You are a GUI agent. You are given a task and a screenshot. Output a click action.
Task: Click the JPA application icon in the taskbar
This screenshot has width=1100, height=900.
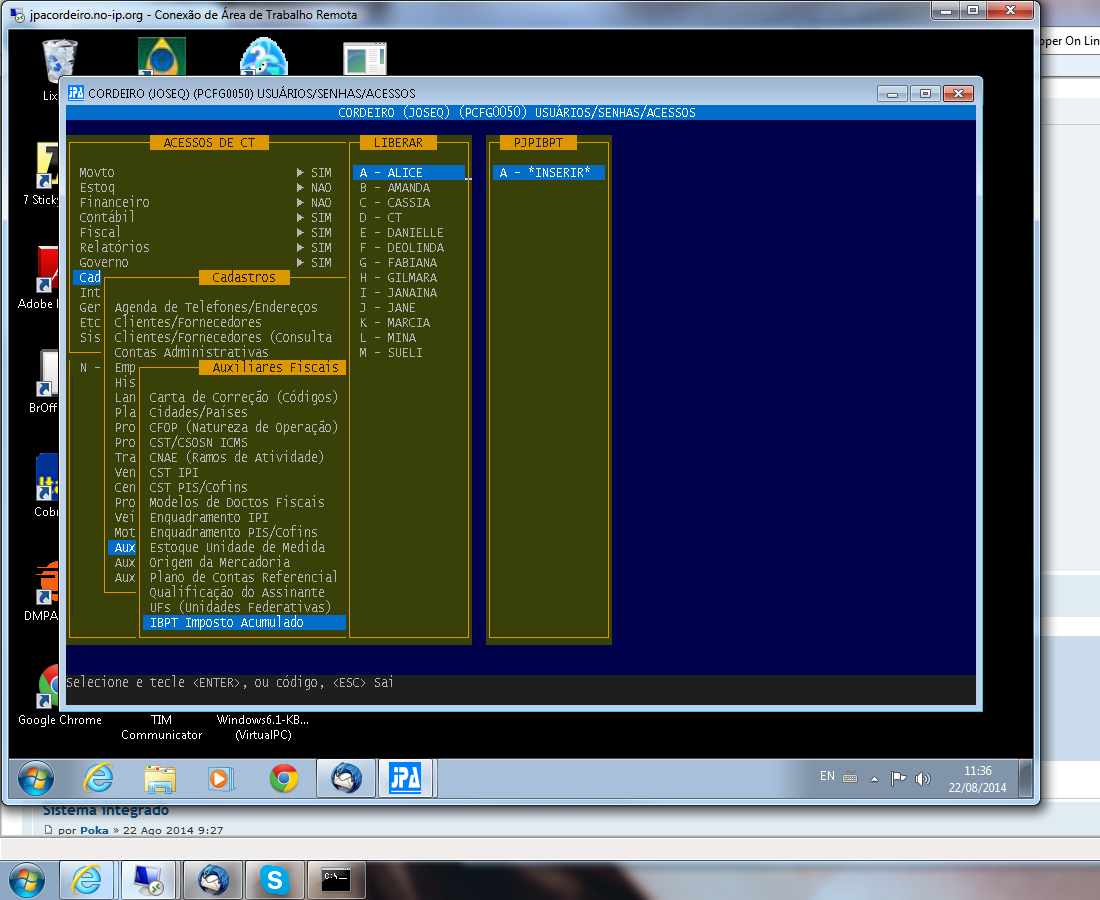[405, 778]
